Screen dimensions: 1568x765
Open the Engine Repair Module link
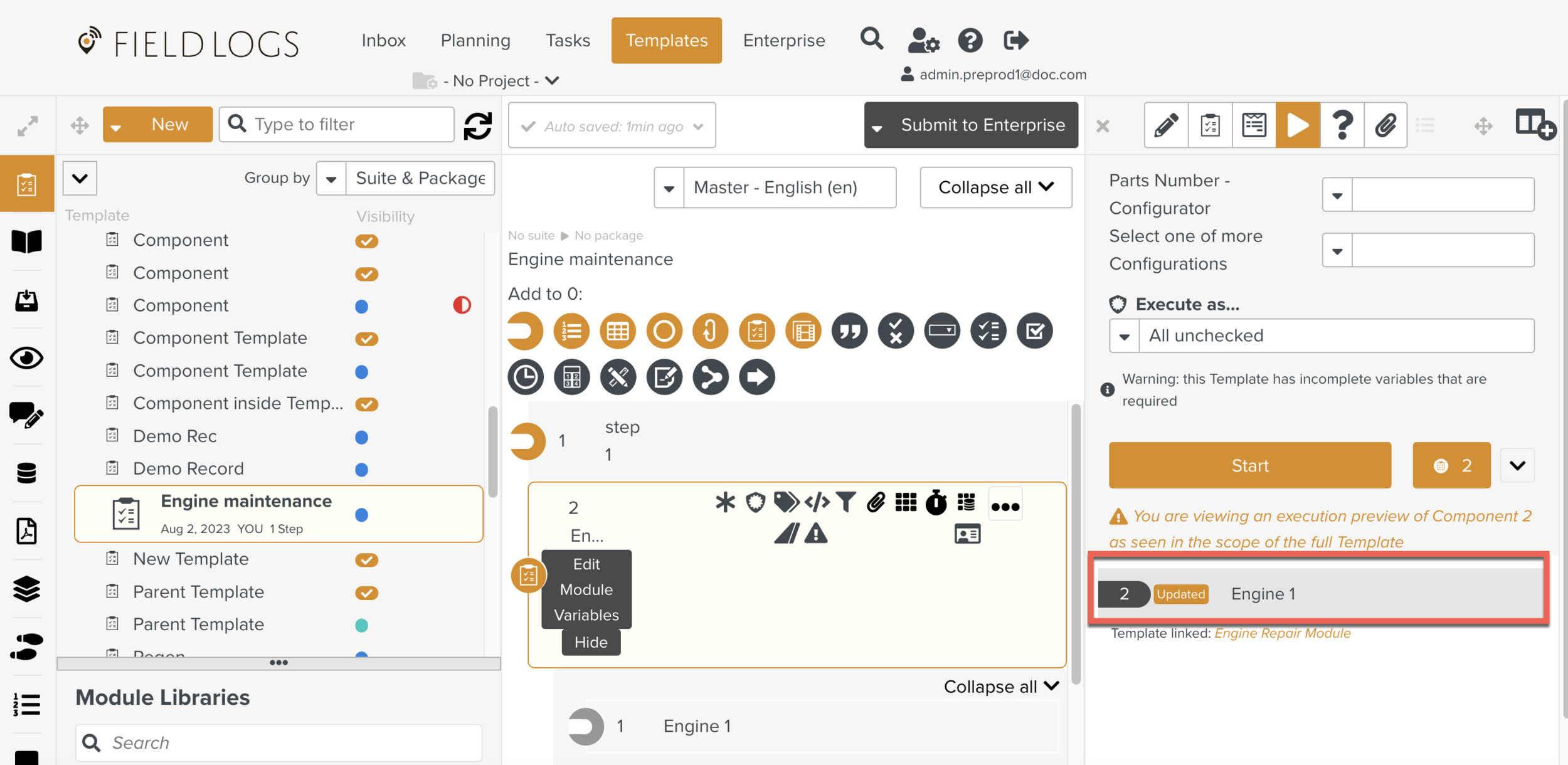tap(1282, 633)
